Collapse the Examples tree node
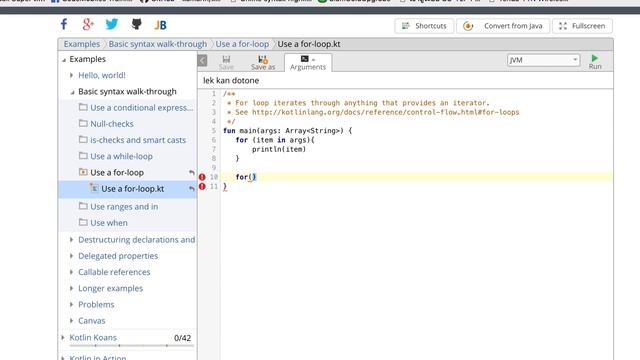Image resolution: width=640 pixels, height=360 pixels. (64, 60)
